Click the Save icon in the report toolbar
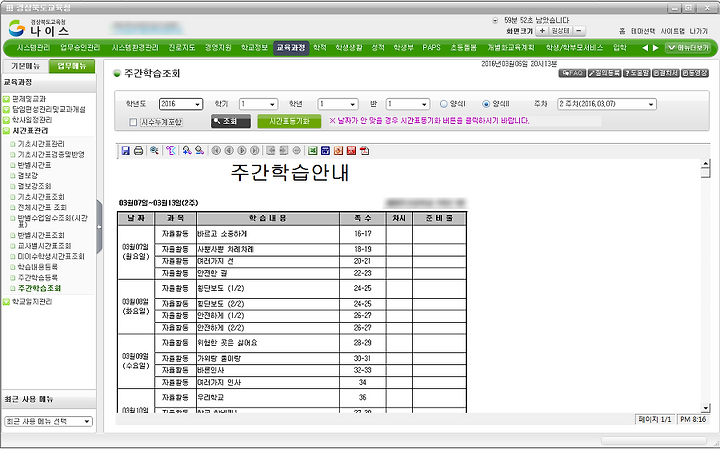The image size is (720, 449). coord(125,151)
